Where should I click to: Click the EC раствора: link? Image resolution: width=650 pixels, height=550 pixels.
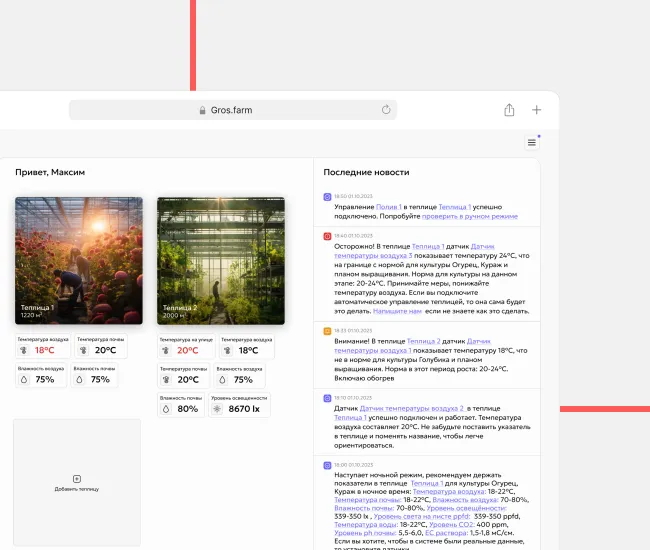click(x=446, y=533)
